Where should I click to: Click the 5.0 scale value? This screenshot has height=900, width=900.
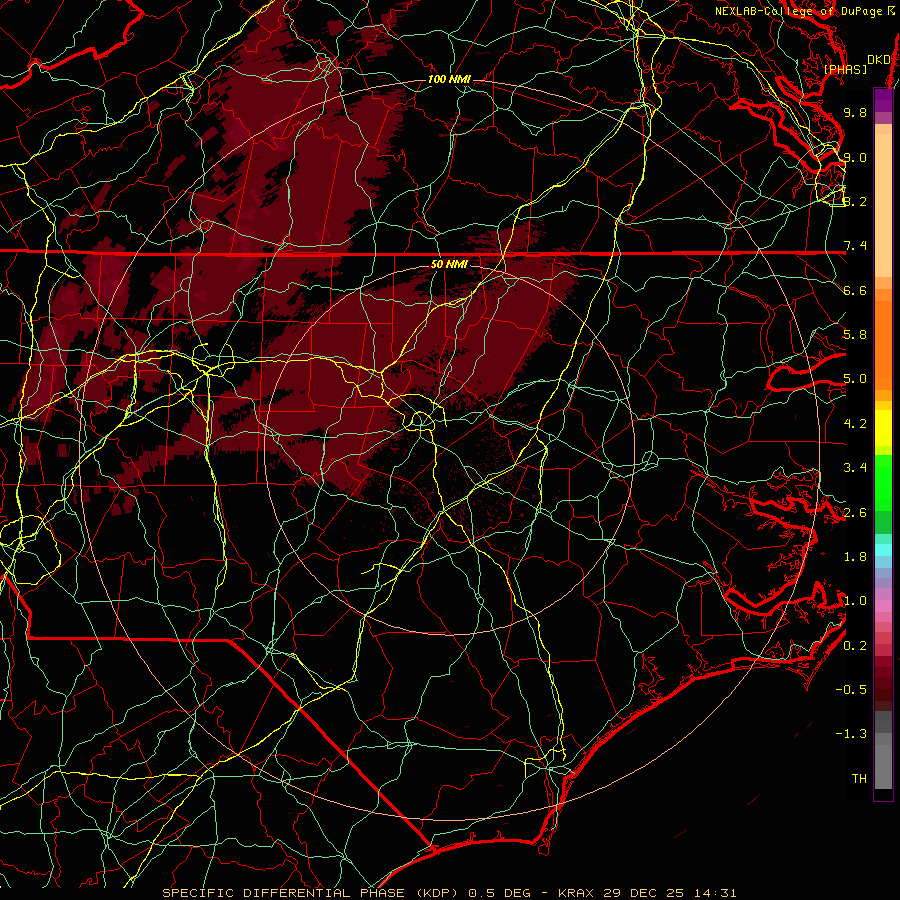pos(855,379)
